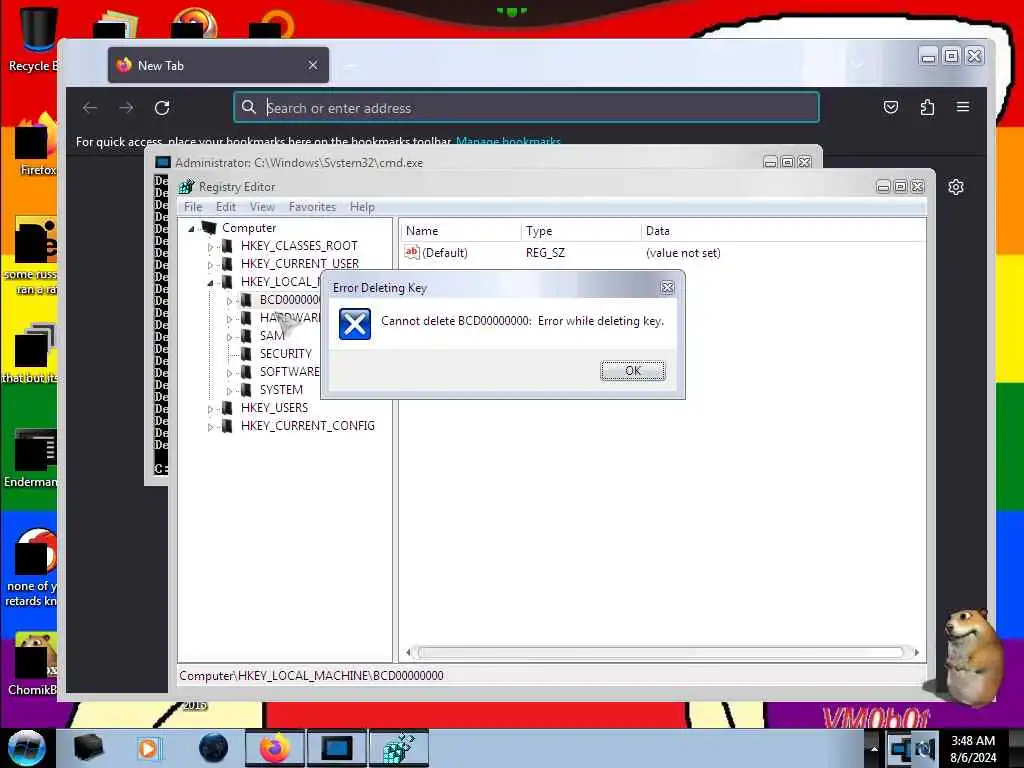Select the HKEY_USERS tree label
1024x768 pixels.
coord(274,408)
